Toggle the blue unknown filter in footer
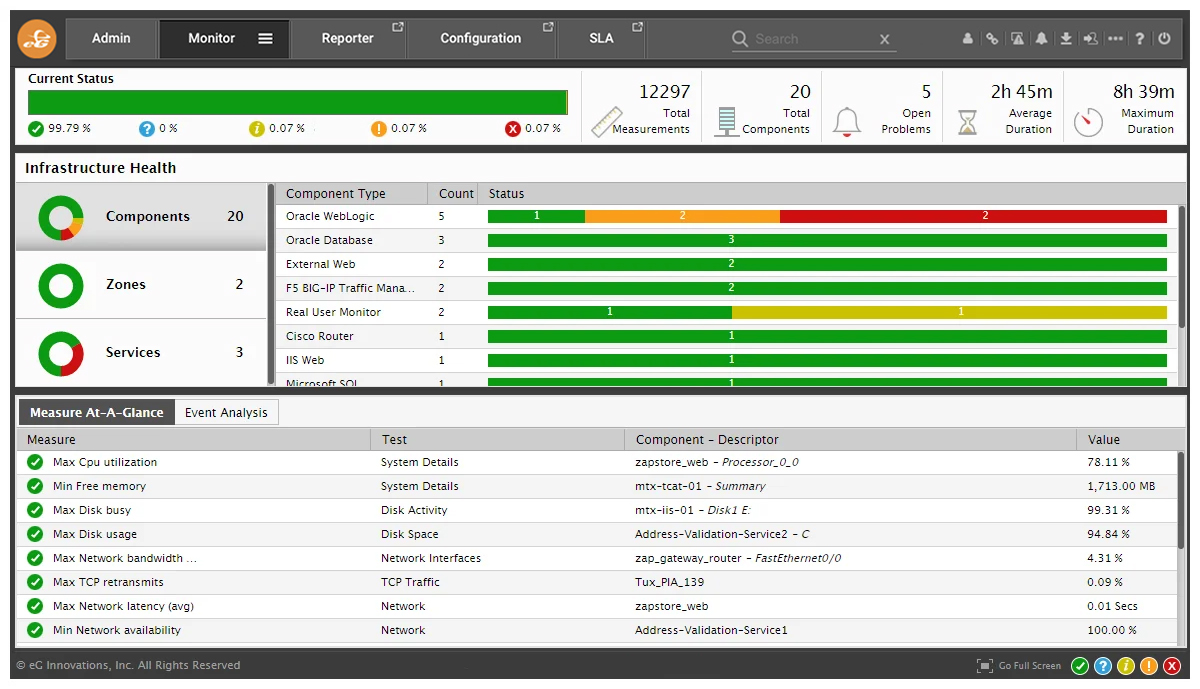The width and height of the screenshot is (1200, 689). click(1103, 666)
